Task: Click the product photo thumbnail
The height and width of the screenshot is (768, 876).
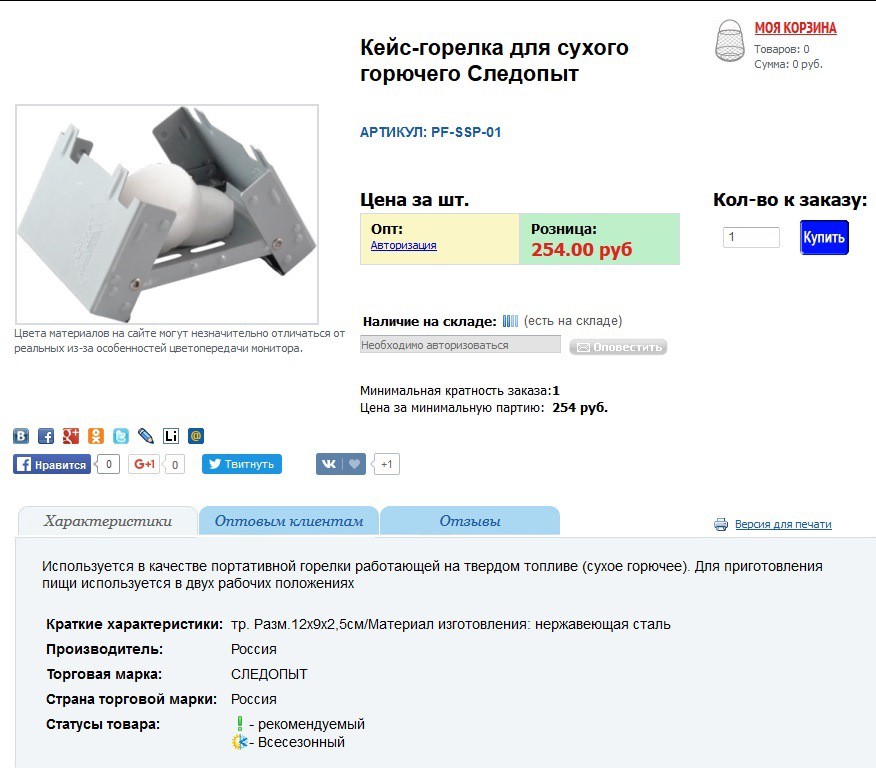Action: click(x=167, y=214)
